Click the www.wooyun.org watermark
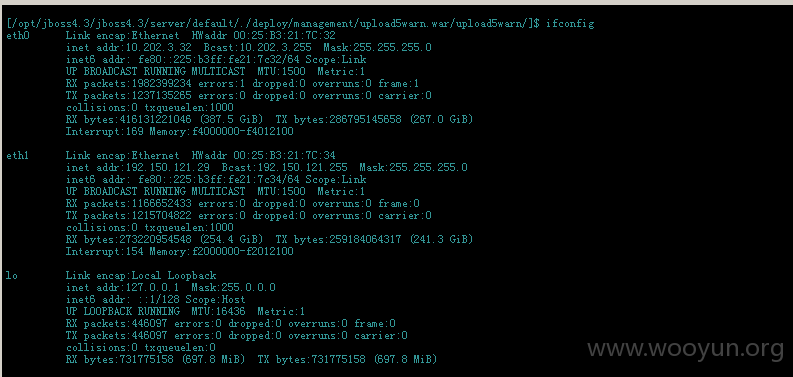793x377 pixels. 685,349
